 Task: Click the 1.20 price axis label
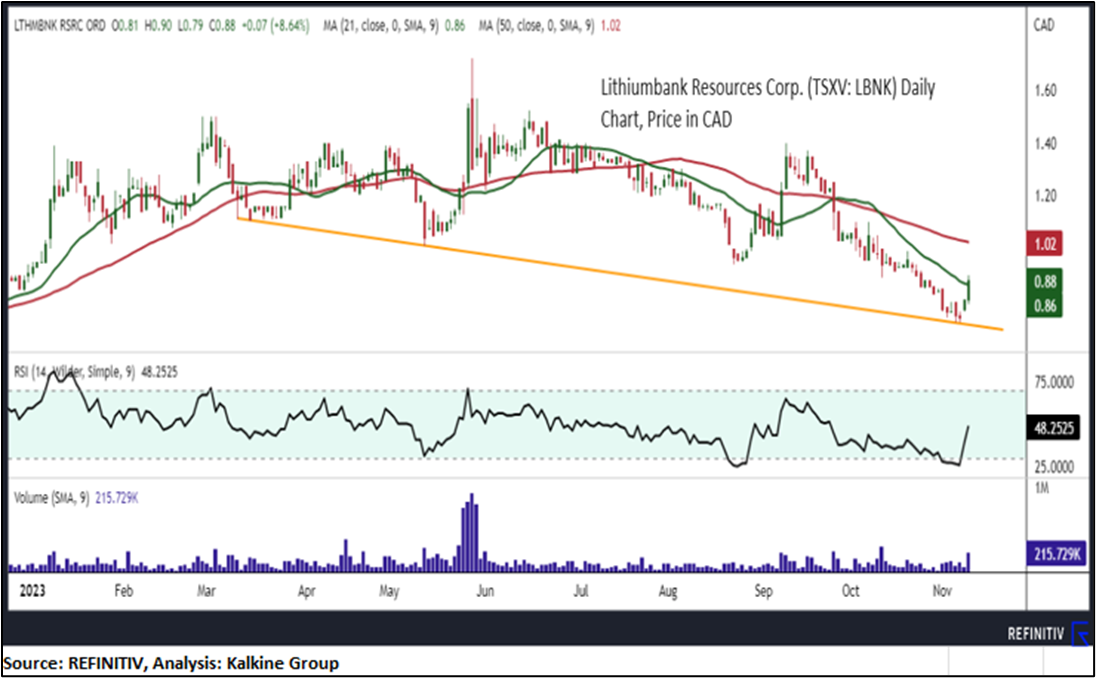pyautogui.click(x=1045, y=196)
